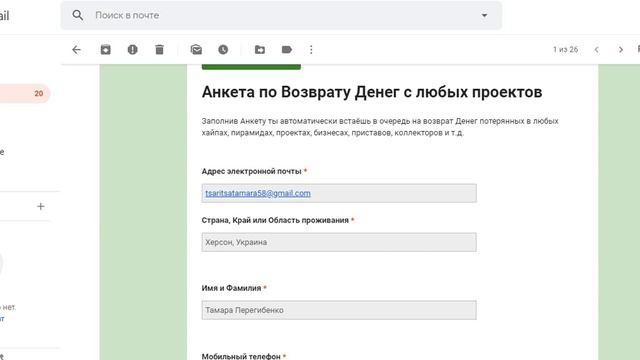
Task: Report this email as spam
Action: [132, 50]
